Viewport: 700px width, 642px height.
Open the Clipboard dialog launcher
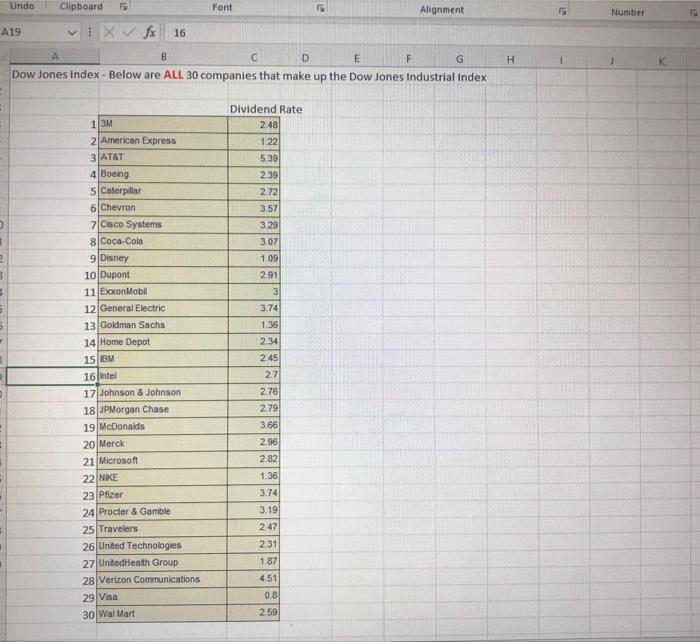point(124,7)
